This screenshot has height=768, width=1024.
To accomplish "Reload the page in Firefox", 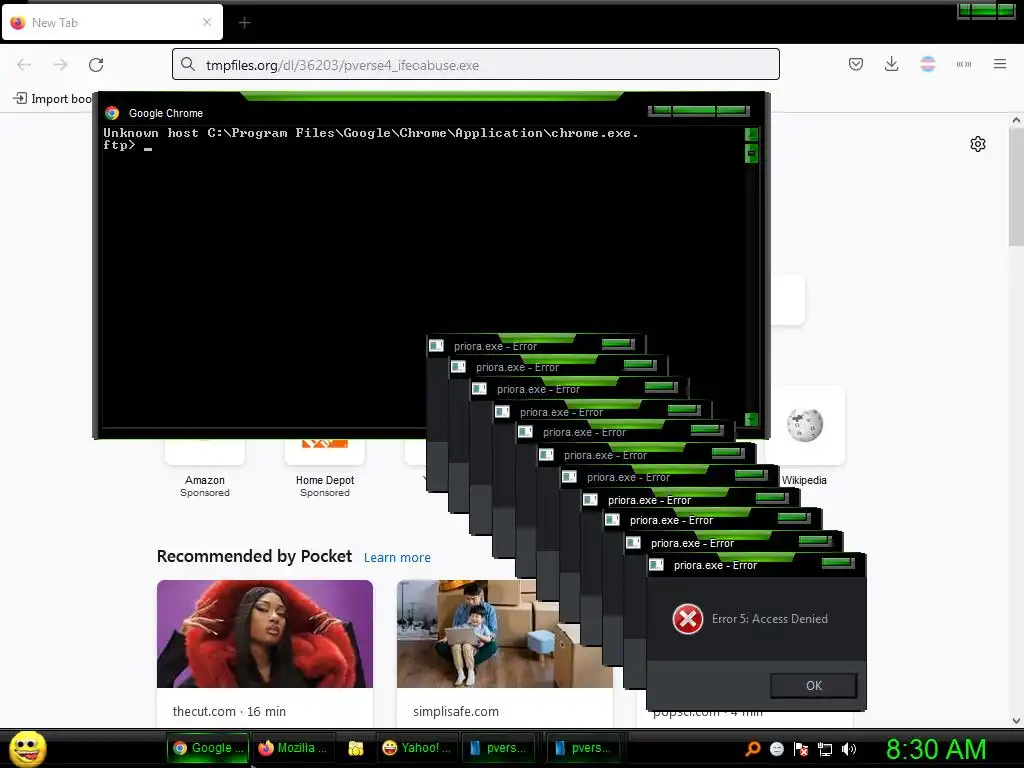I will 96,65.
